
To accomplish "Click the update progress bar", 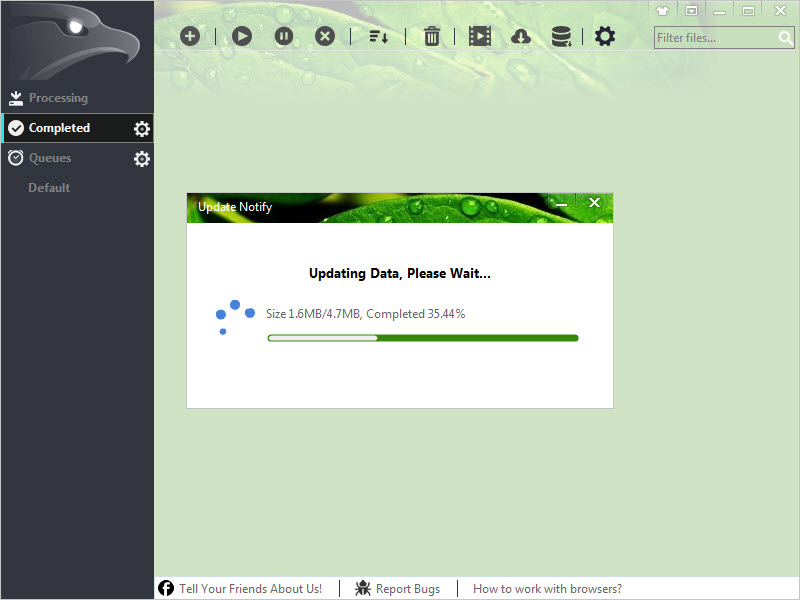I will tap(423, 338).
